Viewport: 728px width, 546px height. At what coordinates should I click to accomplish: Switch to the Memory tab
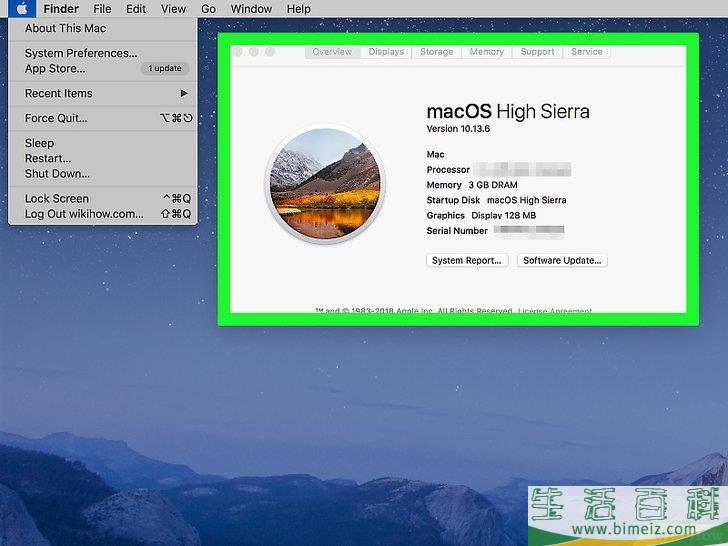(x=487, y=52)
